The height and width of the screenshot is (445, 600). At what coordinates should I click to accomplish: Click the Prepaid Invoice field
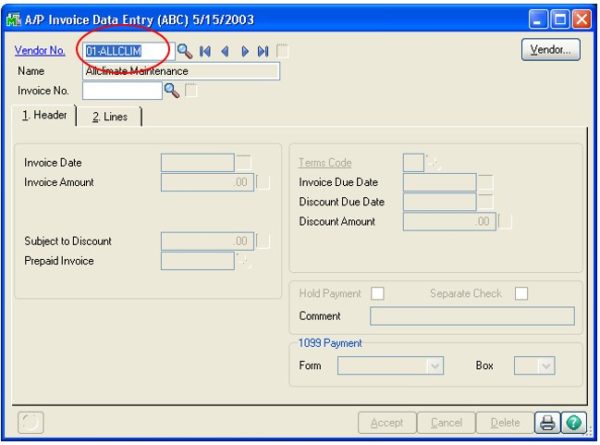pyautogui.click(x=198, y=261)
